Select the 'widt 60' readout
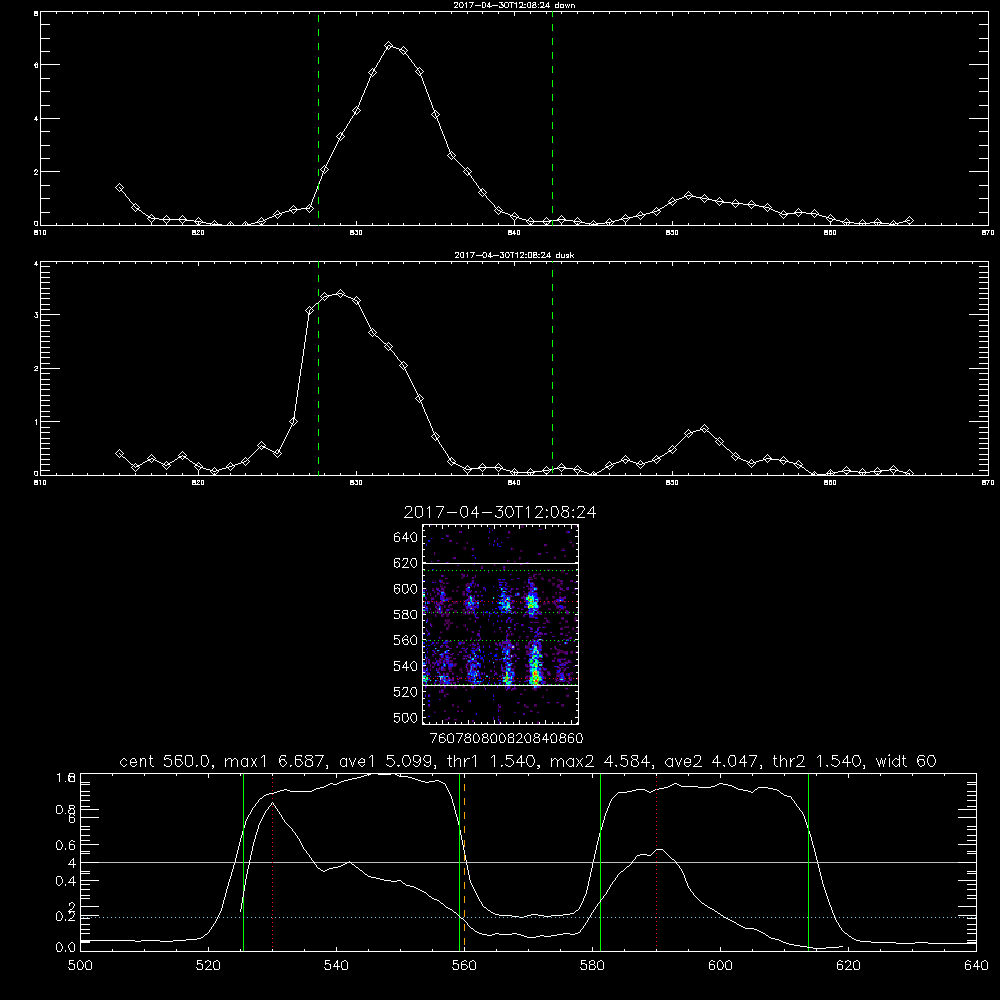The width and height of the screenshot is (1000, 1000). [x=906, y=761]
